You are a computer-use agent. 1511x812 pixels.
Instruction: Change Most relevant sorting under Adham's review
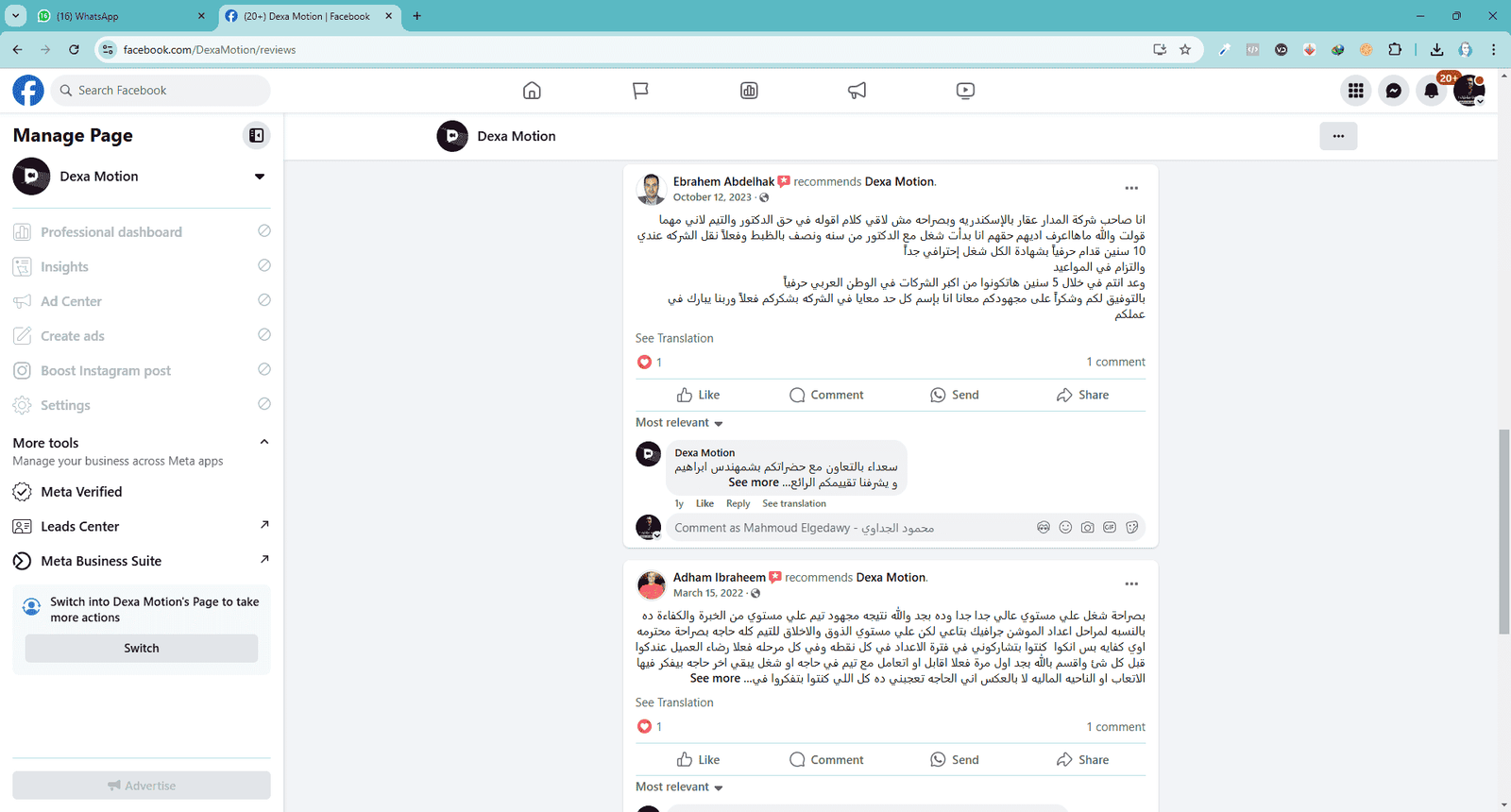(x=679, y=787)
